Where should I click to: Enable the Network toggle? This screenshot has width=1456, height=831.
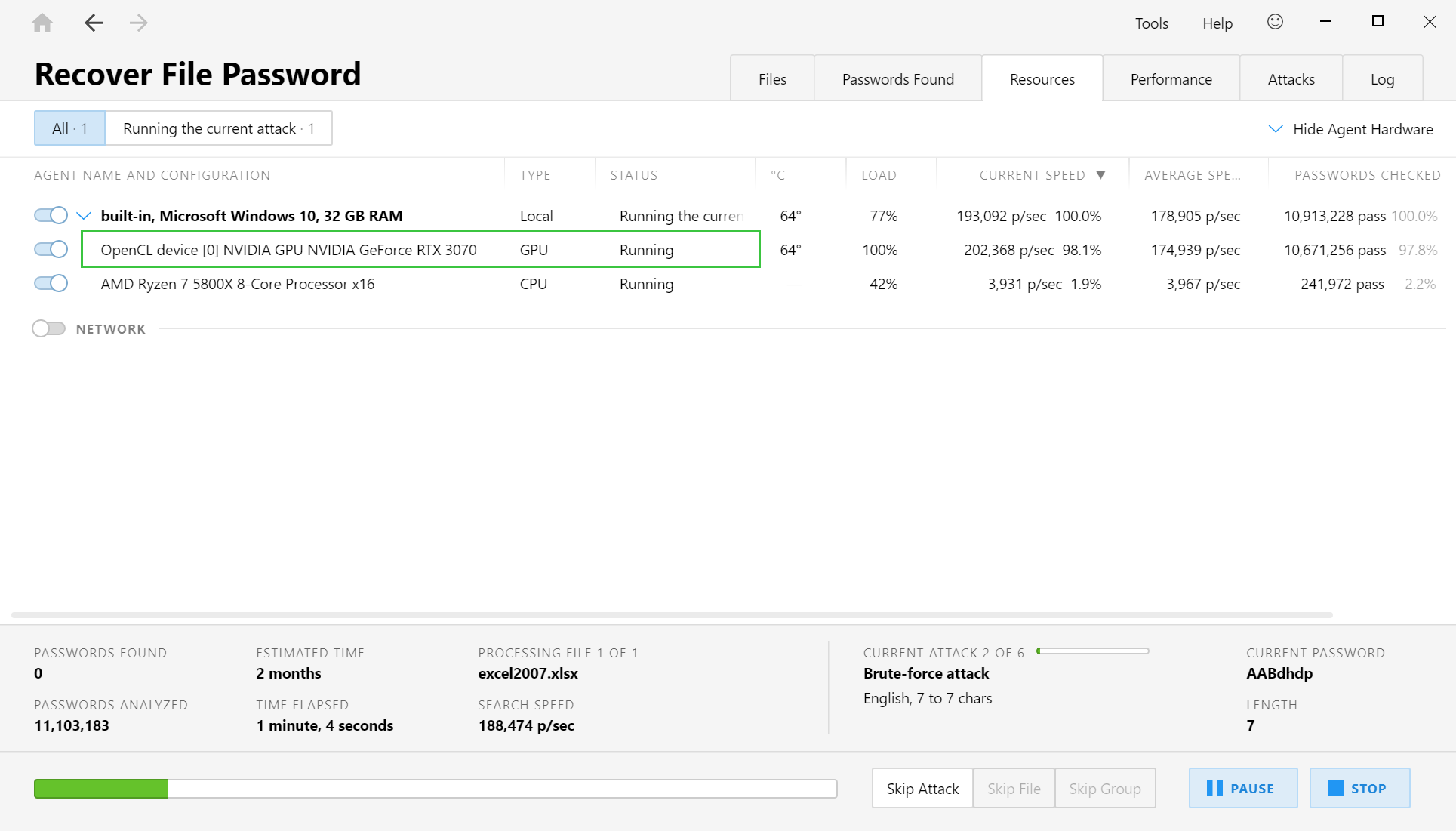49,329
